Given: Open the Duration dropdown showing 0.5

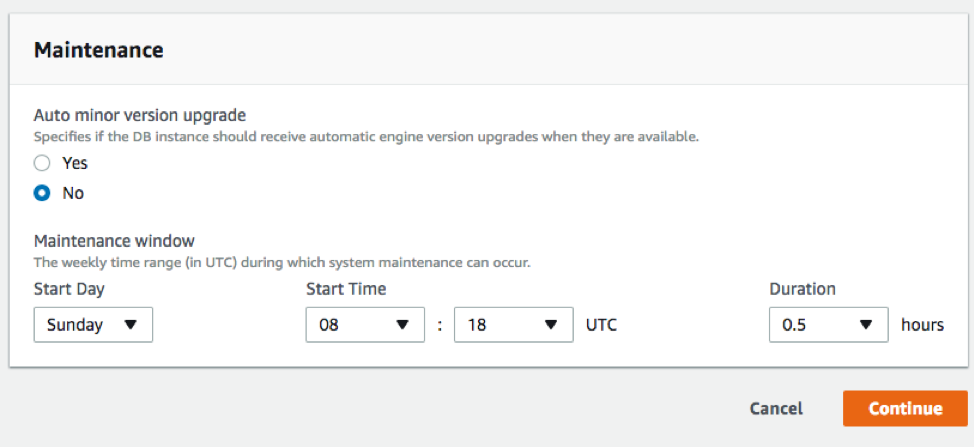Looking at the screenshot, I should point(828,325).
